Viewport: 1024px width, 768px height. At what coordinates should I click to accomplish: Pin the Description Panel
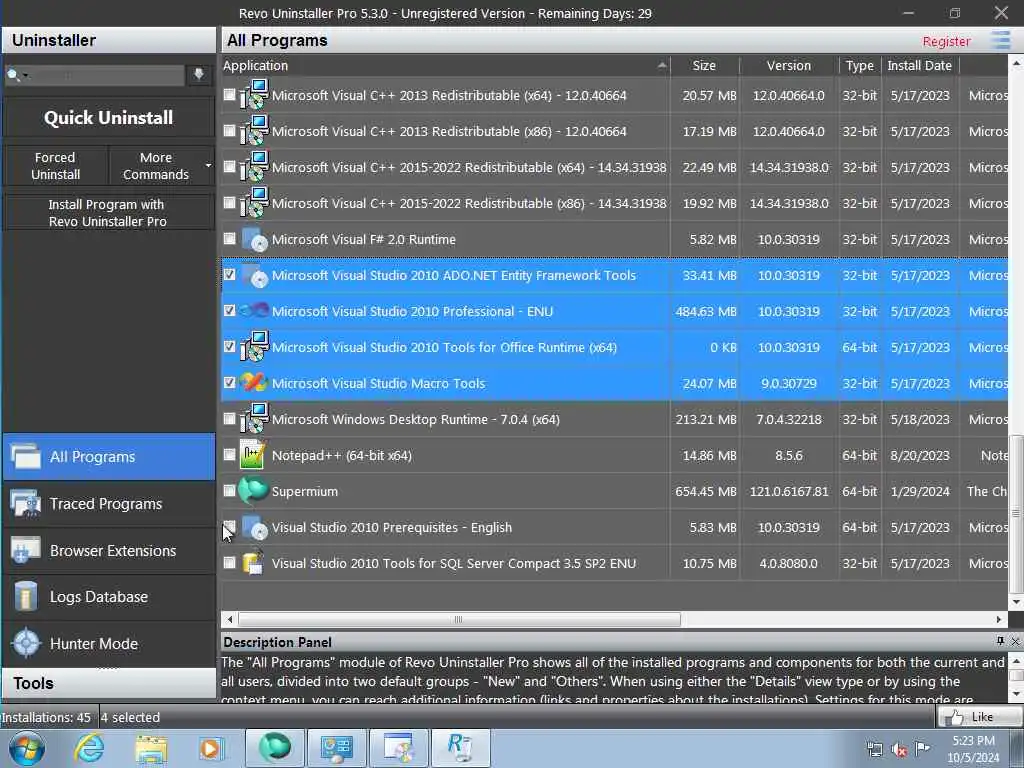pyautogui.click(x=1000, y=641)
